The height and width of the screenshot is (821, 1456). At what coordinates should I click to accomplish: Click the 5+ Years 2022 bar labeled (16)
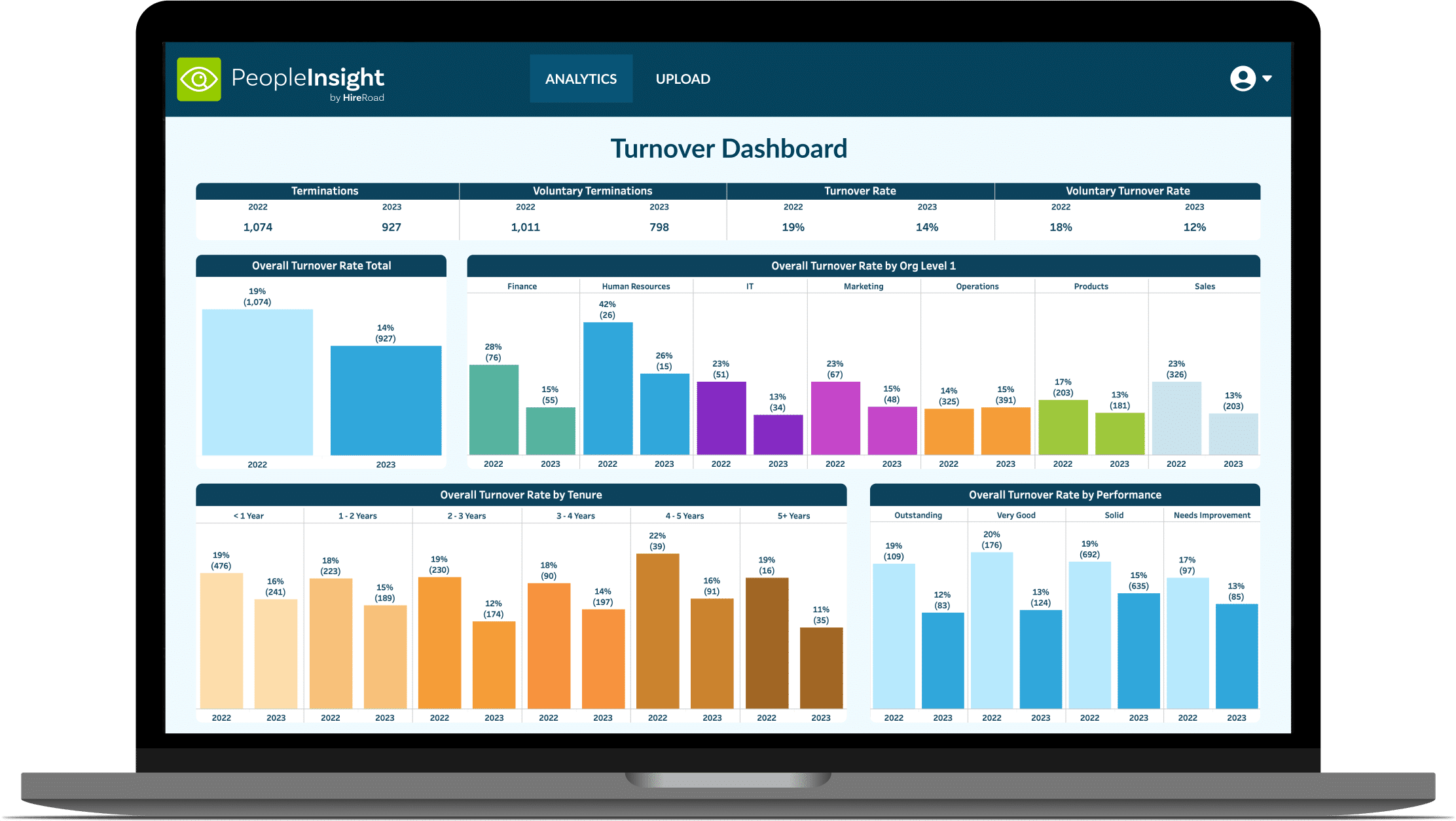point(767,643)
